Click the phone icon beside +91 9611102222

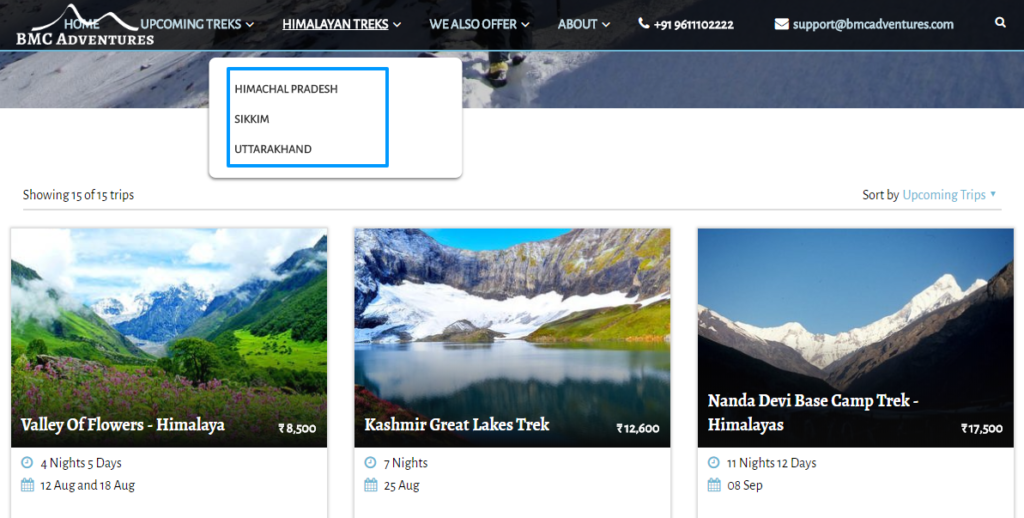pyautogui.click(x=644, y=24)
